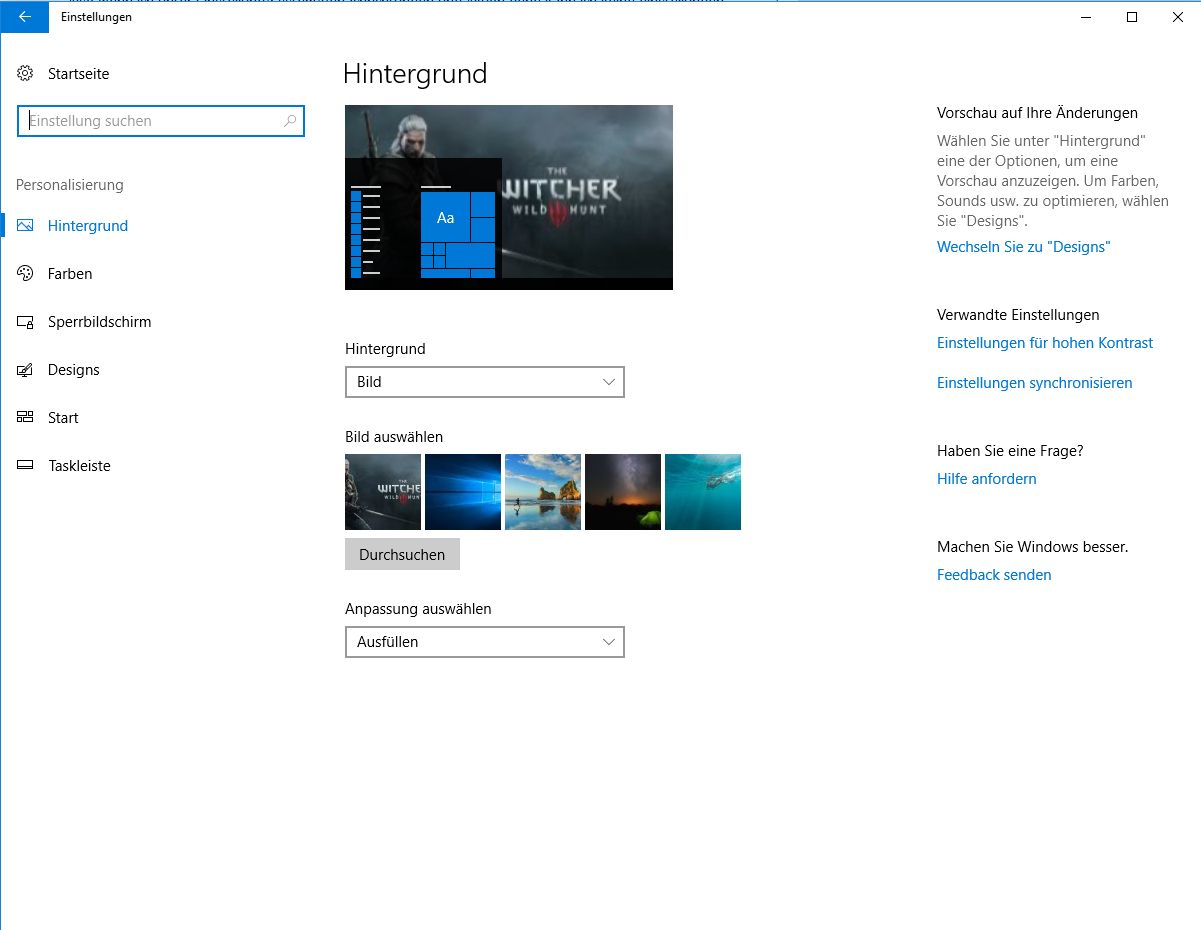Maximize the Einstellungen window
Viewport: 1201px width, 930px height.
(x=1132, y=17)
